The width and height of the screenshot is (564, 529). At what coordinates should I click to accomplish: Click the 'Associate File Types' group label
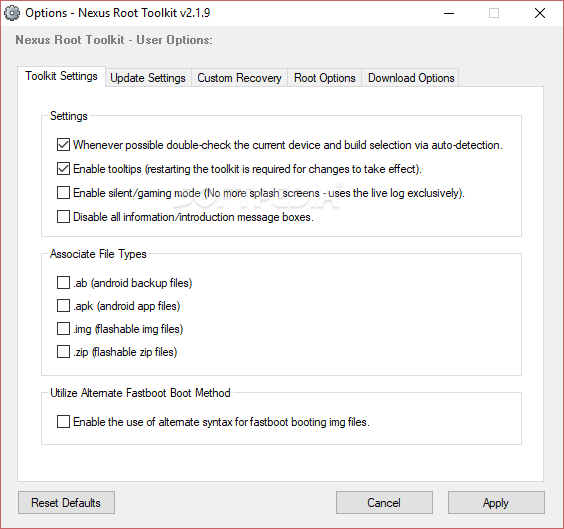[x=98, y=254]
